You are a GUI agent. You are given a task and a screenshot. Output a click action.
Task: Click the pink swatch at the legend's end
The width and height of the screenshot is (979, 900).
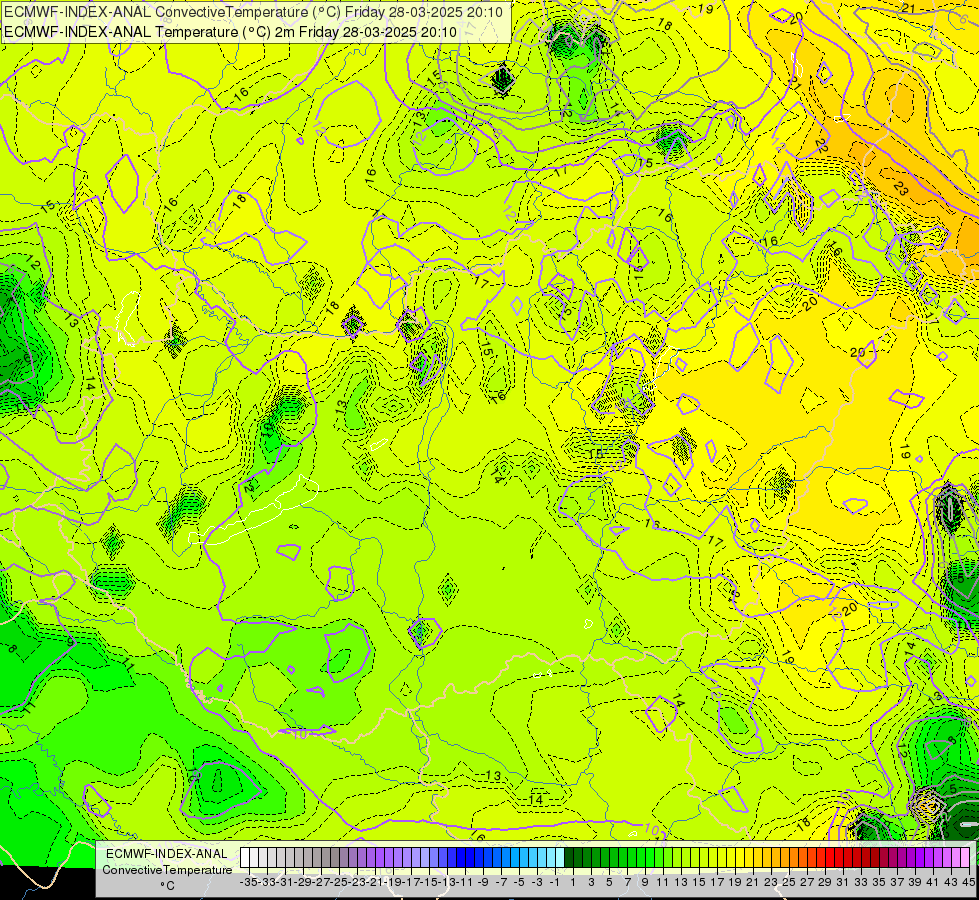[965, 857]
